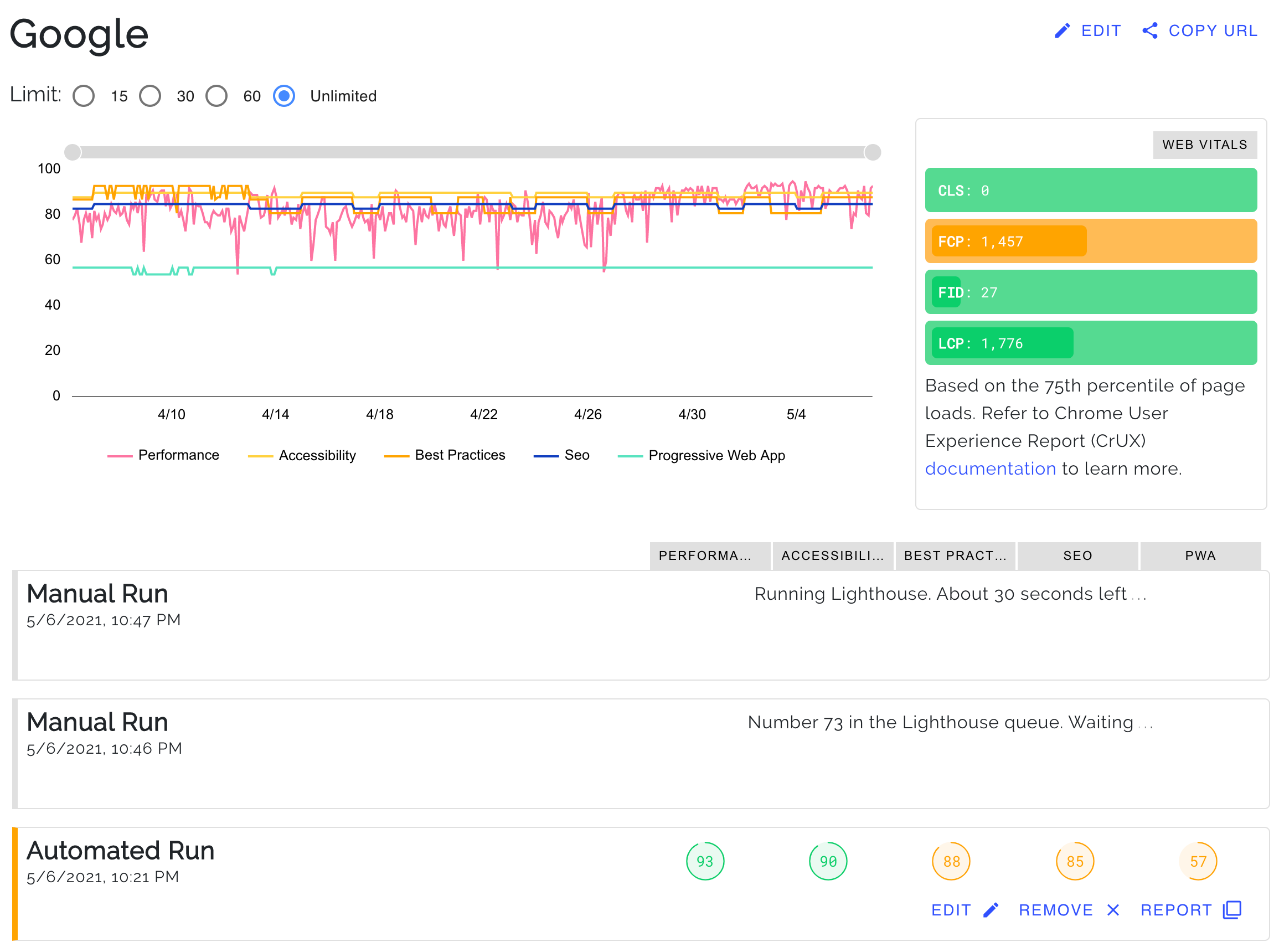Click the 4/10 date label on chart axis
Screen dimensions: 1279x952
pos(172,414)
